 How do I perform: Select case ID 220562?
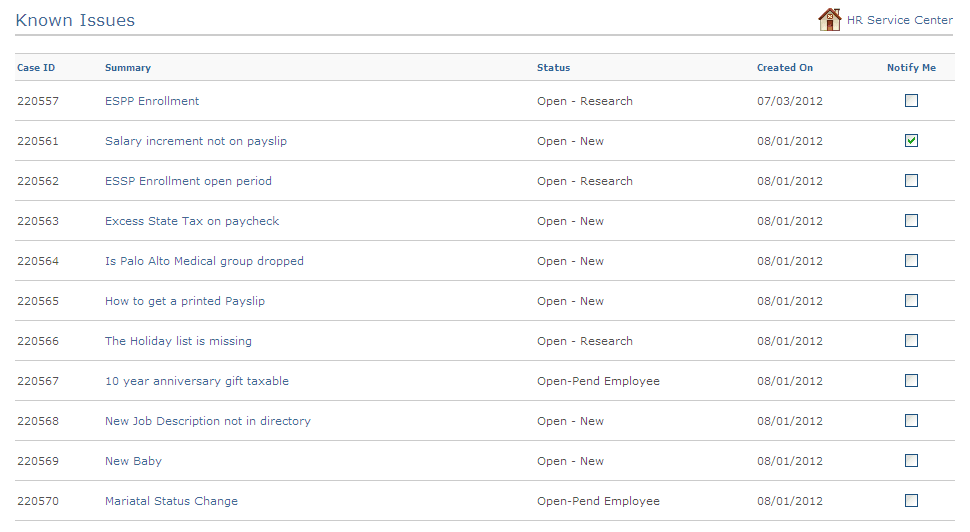pyautogui.click(x=38, y=181)
